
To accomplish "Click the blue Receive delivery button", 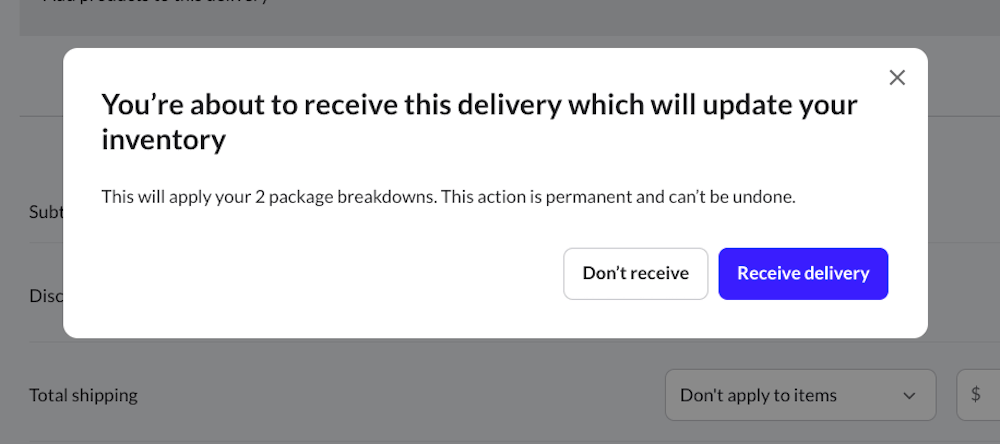I will (803, 273).
